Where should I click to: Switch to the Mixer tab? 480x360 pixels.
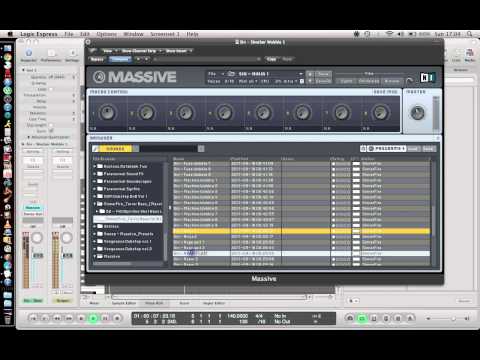tap(94, 303)
